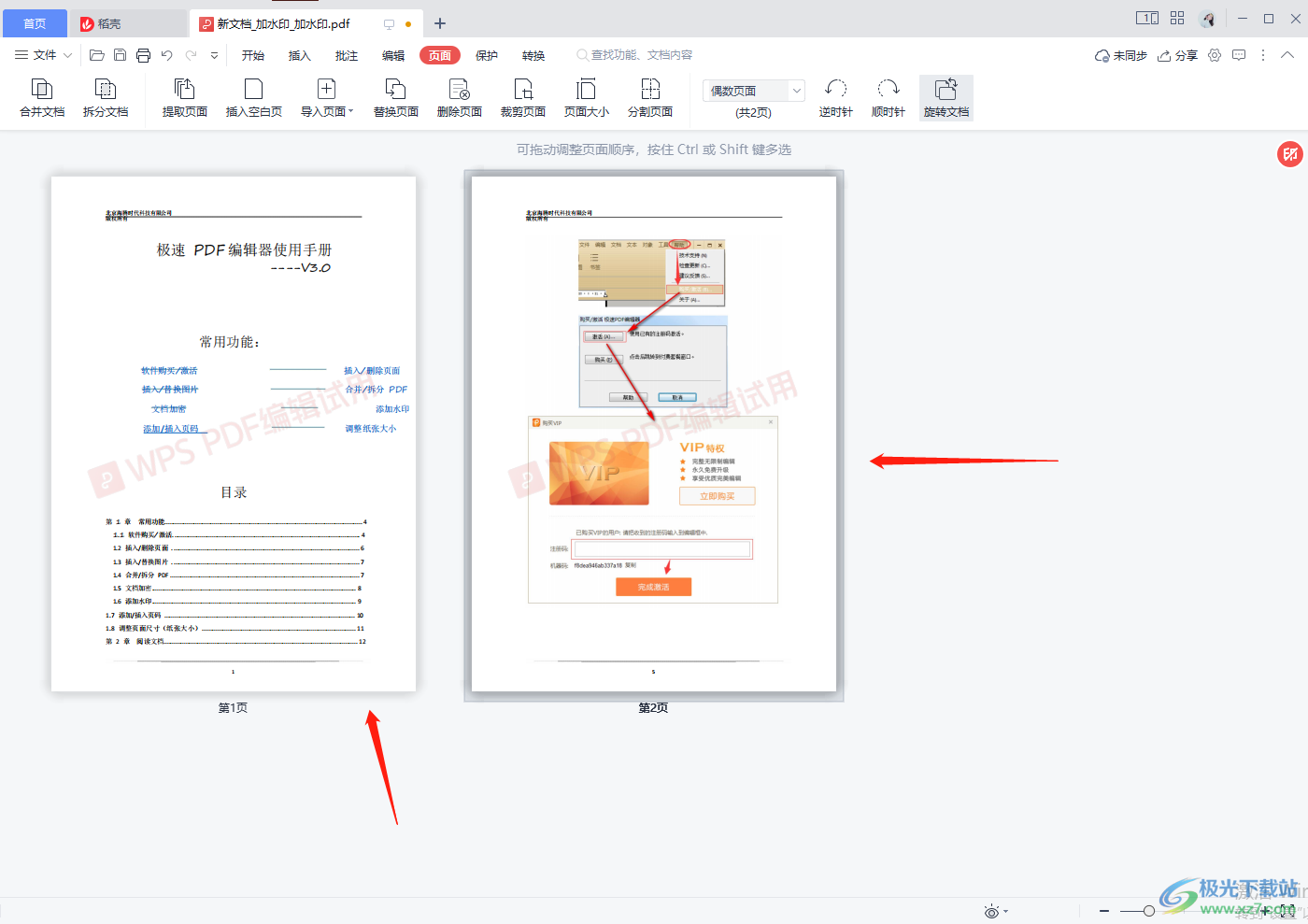Screen dimensions: 1308x924
Task: Click the (共2页) page count text
Action: click(x=753, y=113)
